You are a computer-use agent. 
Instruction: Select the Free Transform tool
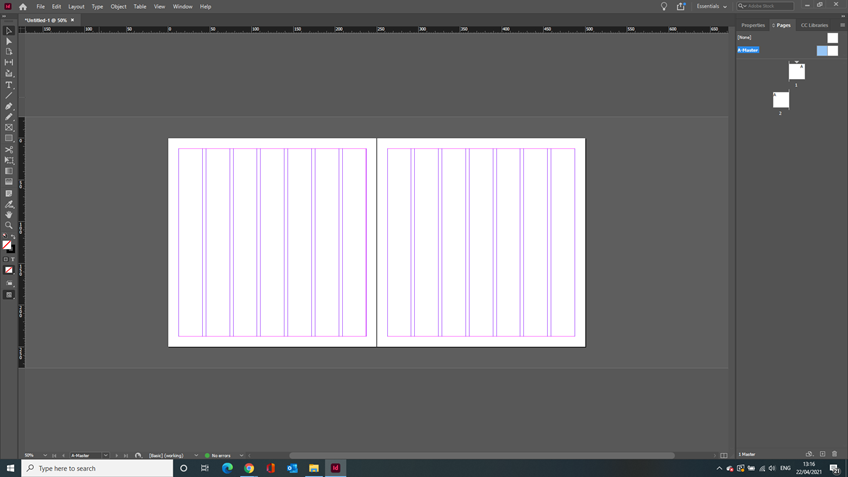[x=9, y=161]
